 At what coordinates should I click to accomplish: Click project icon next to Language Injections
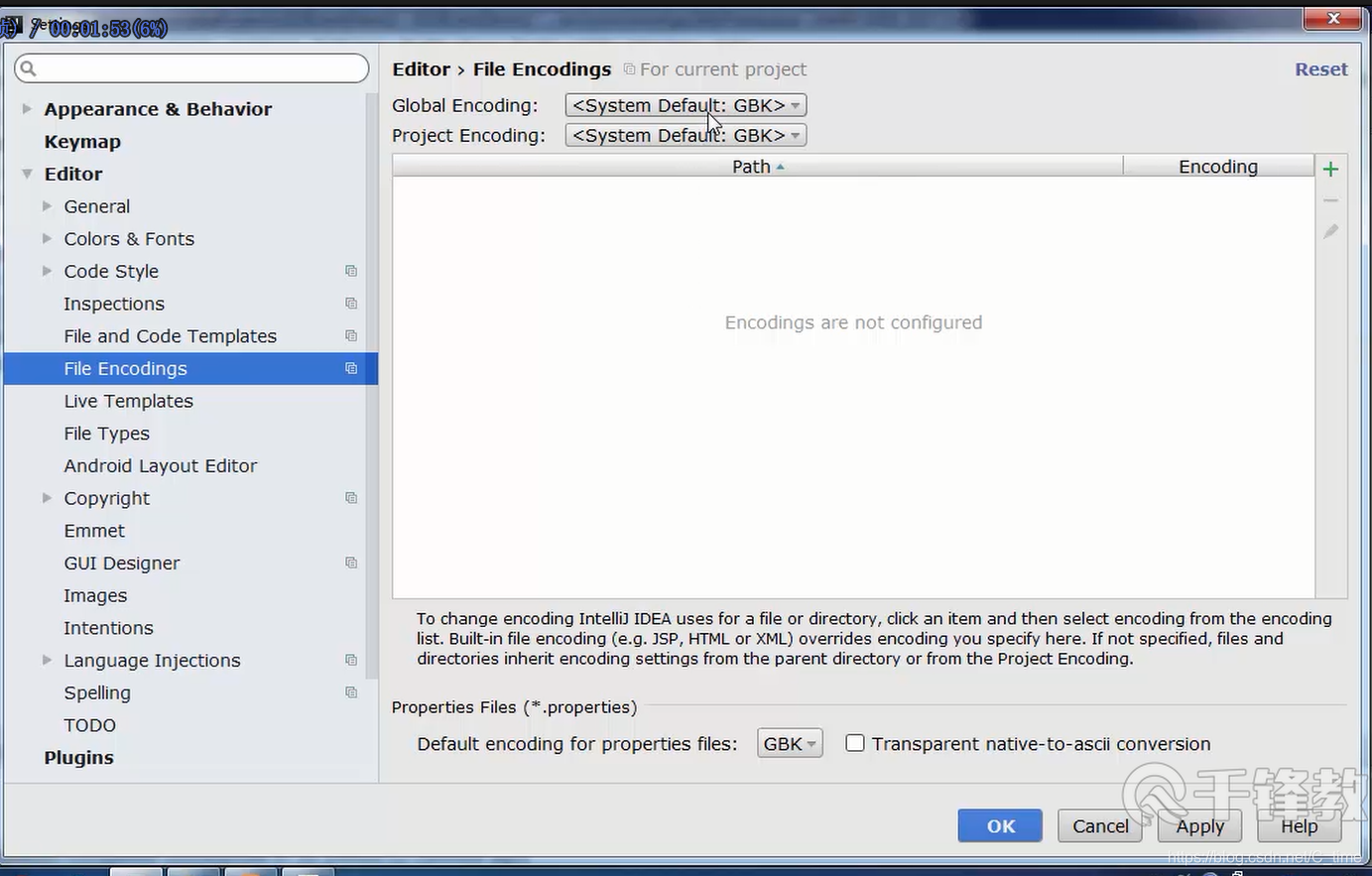(x=351, y=660)
